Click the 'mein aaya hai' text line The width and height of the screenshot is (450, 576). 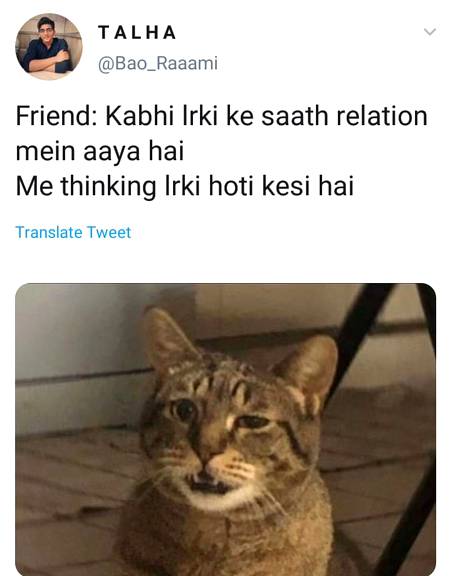100,151
